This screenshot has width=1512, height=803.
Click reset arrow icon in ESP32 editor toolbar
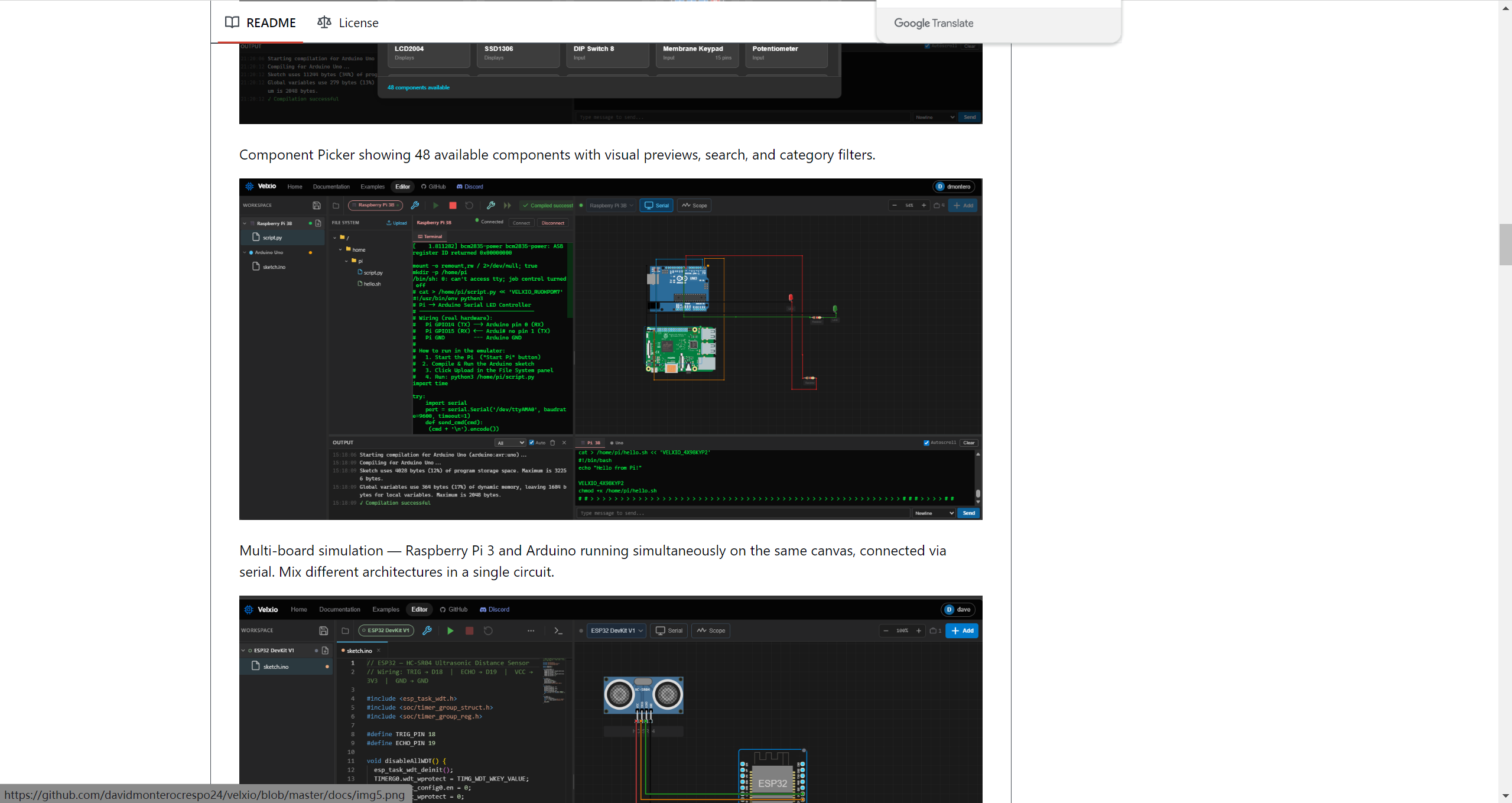[x=488, y=630]
